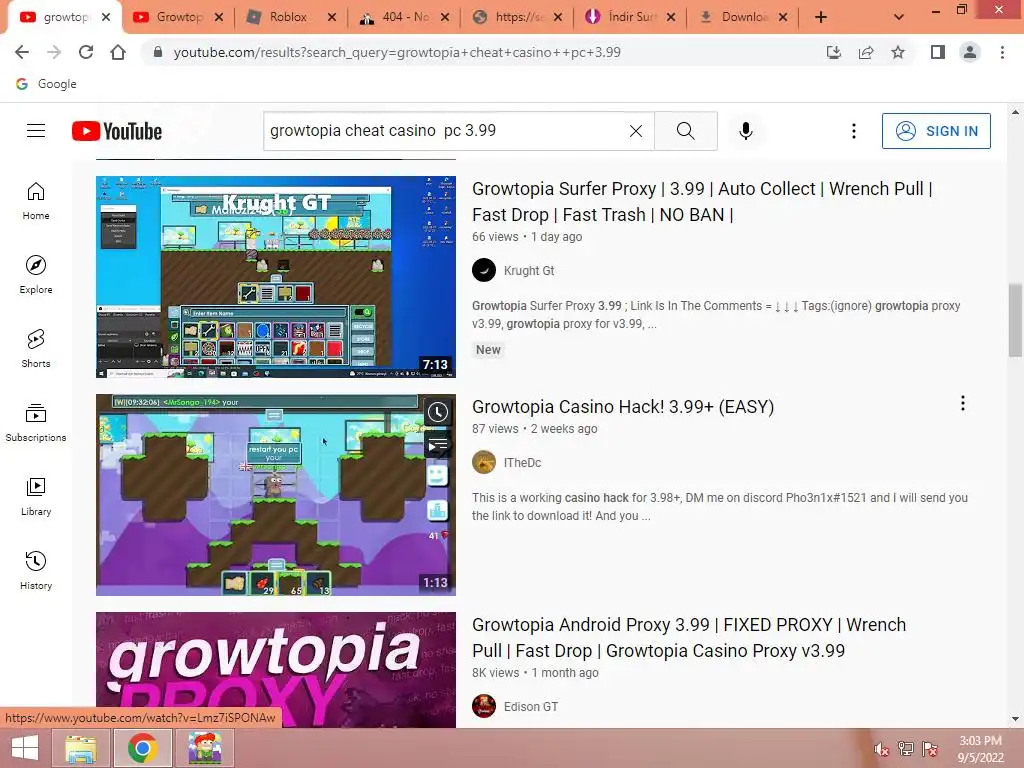Open a new browser tab
The height and width of the screenshot is (768, 1024).
coord(821,18)
